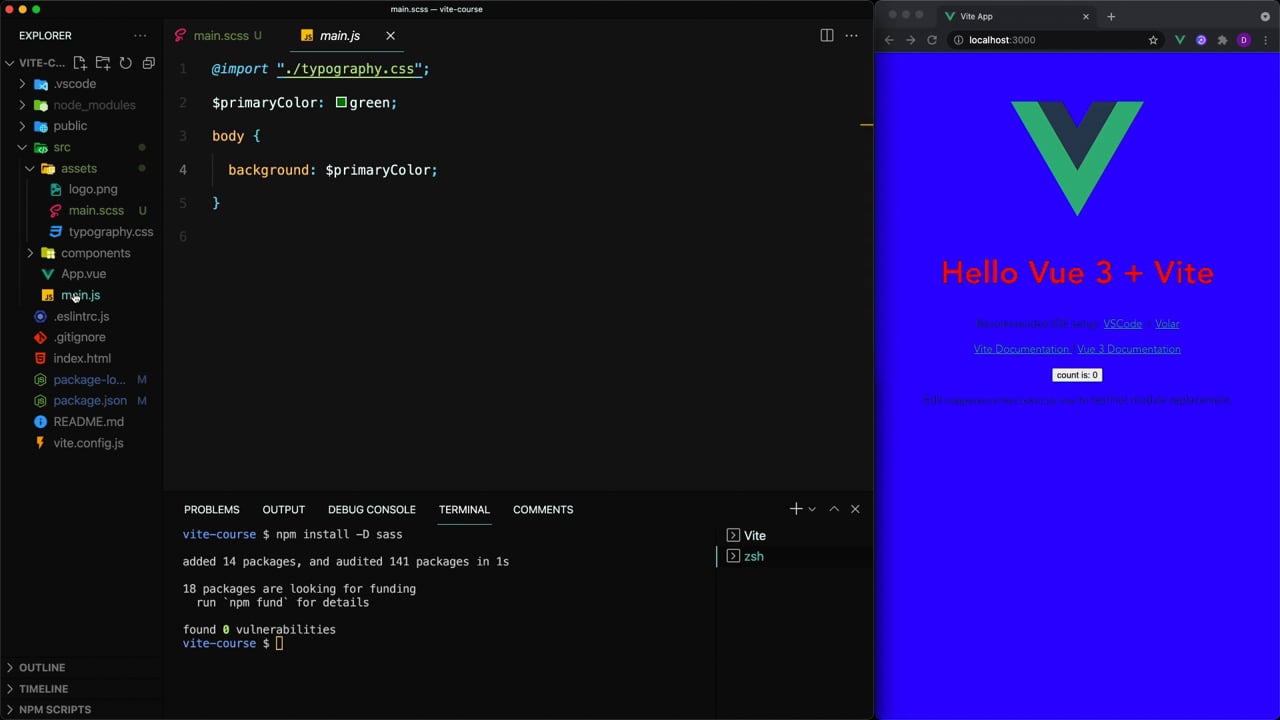Switch to the Terminal panel tab
Image resolution: width=1280 pixels, height=720 pixels.
[x=464, y=509]
